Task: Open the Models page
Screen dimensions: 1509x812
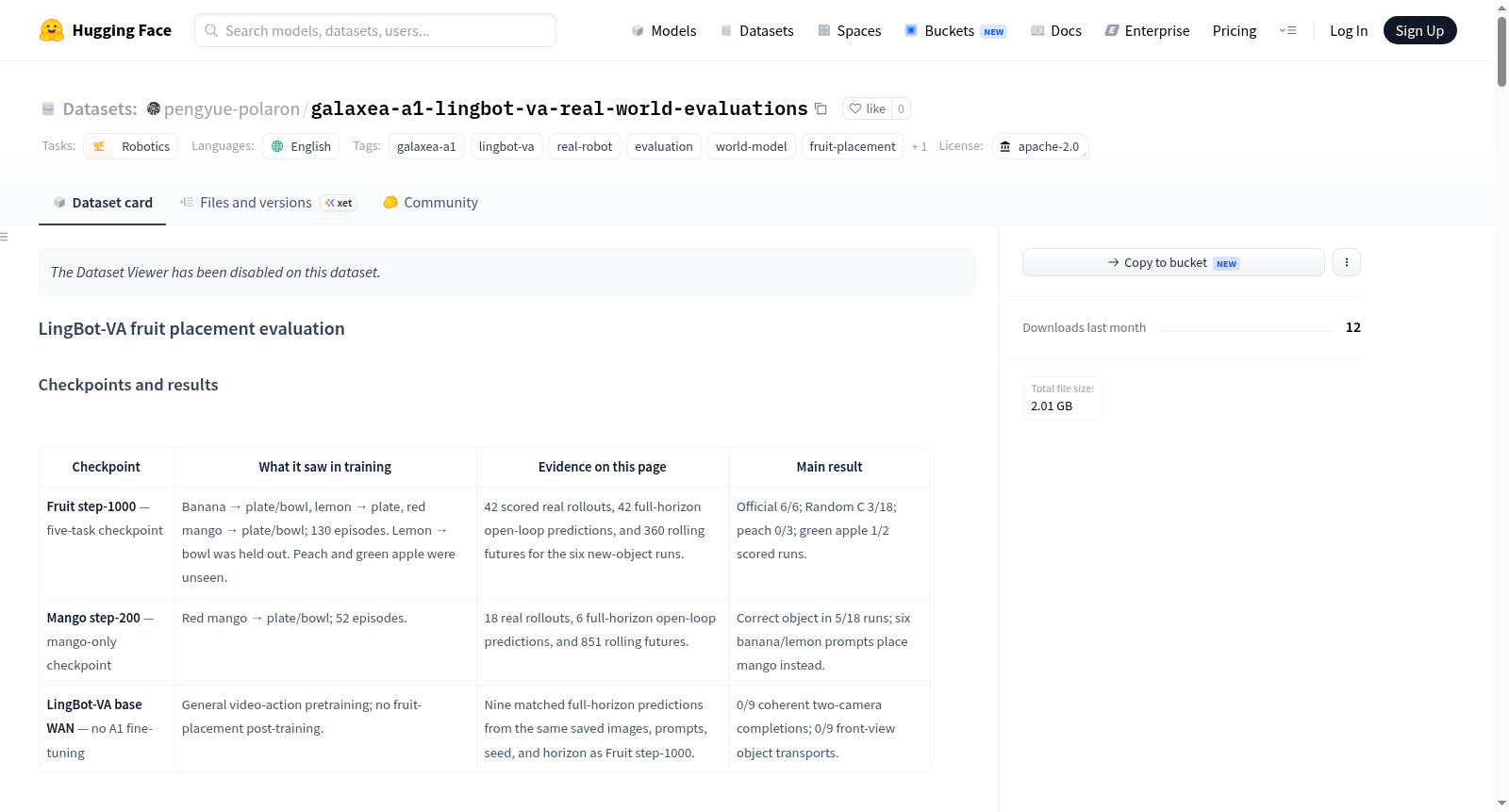Action: [664, 30]
